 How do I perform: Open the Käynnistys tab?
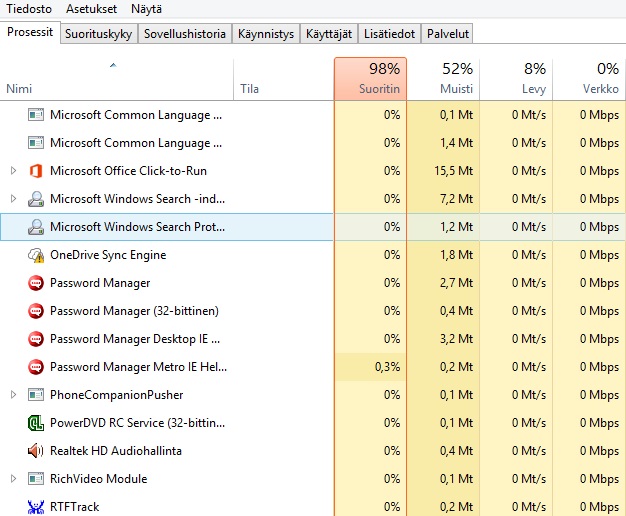click(266, 34)
